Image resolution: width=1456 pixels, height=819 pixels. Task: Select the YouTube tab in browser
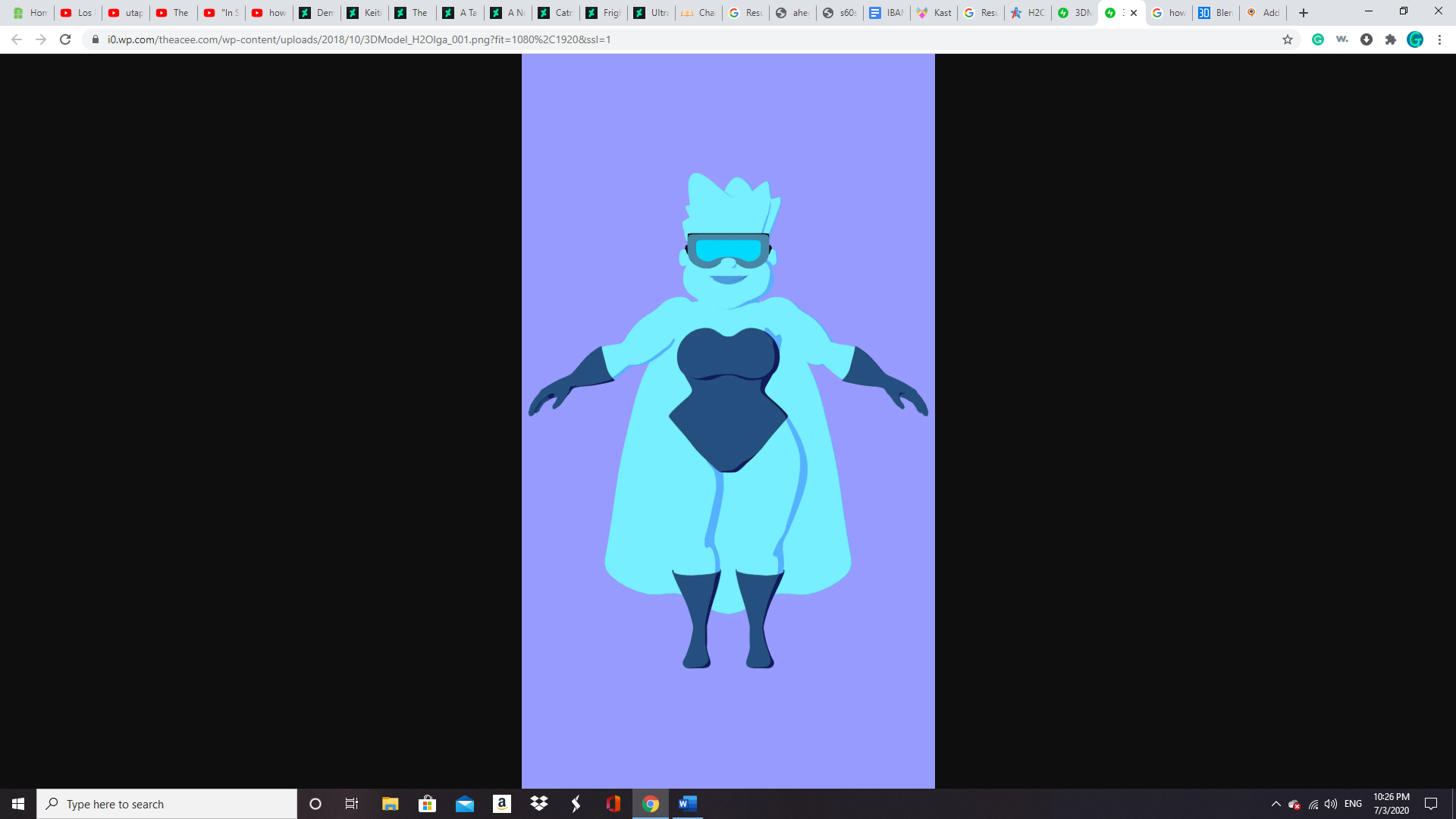(76, 12)
